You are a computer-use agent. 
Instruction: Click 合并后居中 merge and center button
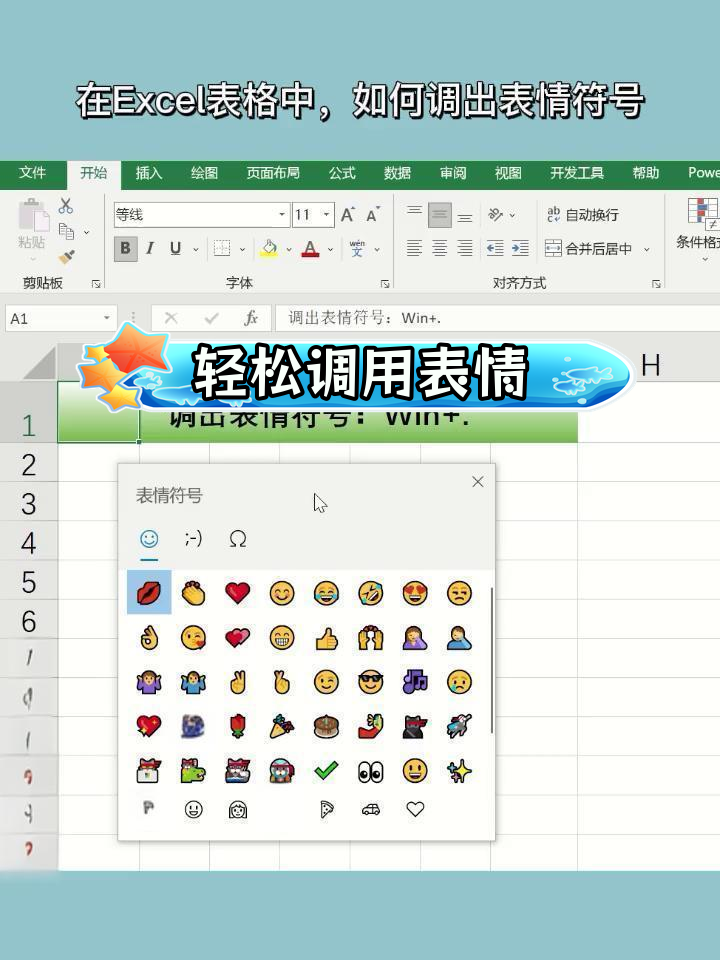coord(588,249)
